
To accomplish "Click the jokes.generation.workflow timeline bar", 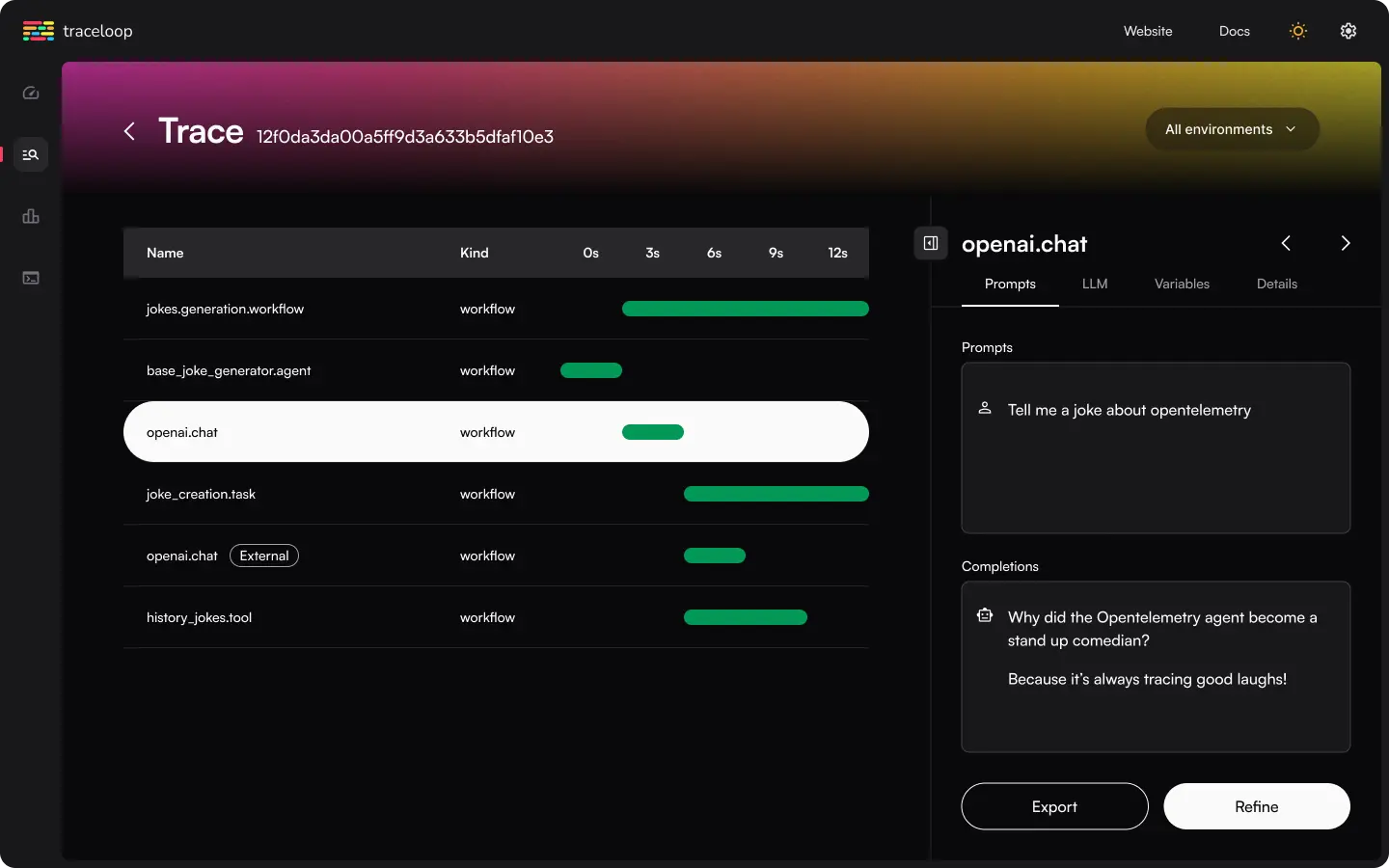I will [x=745, y=309].
